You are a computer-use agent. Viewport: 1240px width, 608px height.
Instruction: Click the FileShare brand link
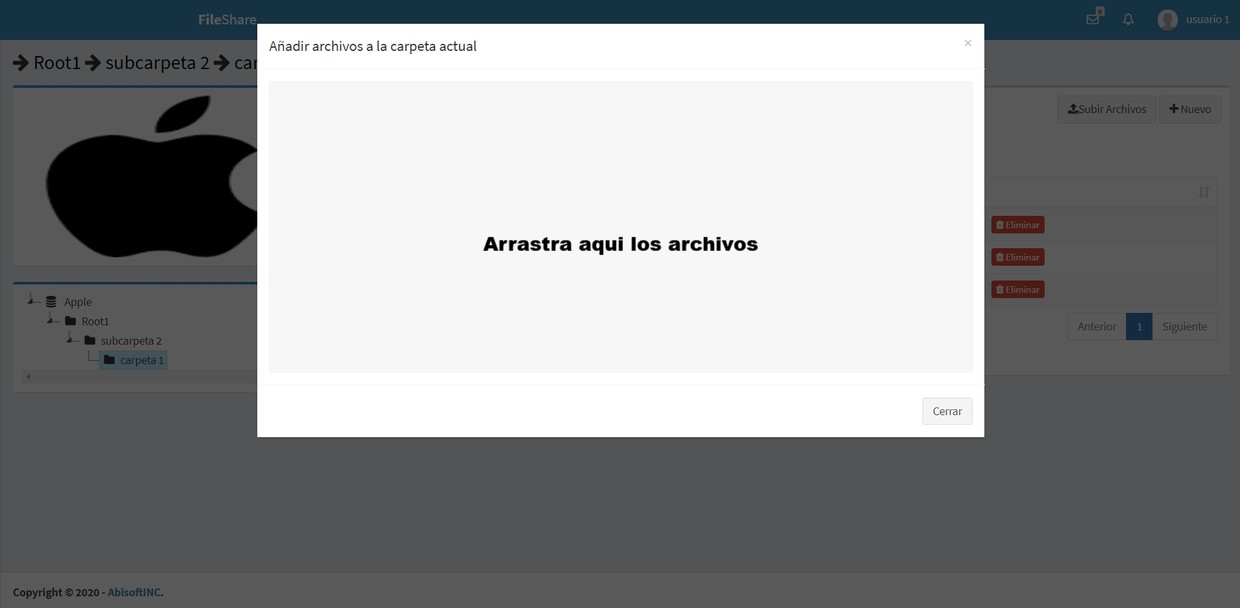click(x=227, y=19)
